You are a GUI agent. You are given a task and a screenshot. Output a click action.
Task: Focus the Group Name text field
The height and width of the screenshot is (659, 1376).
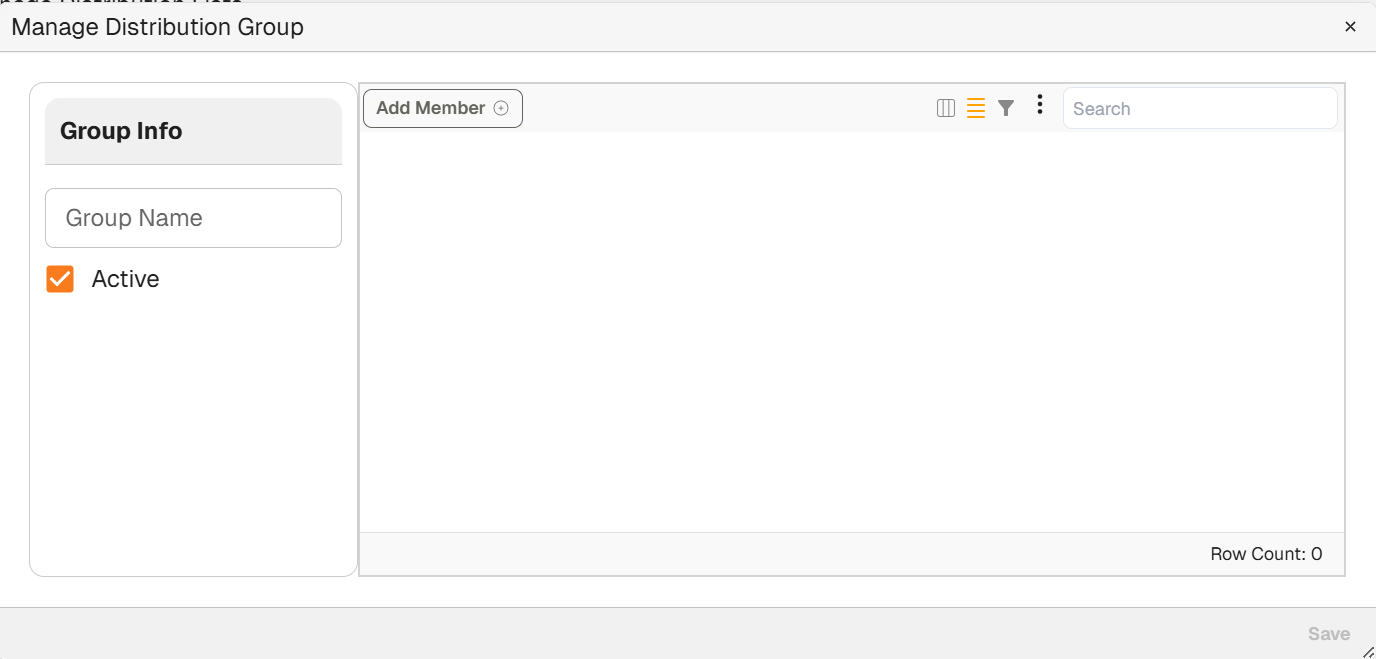click(193, 218)
